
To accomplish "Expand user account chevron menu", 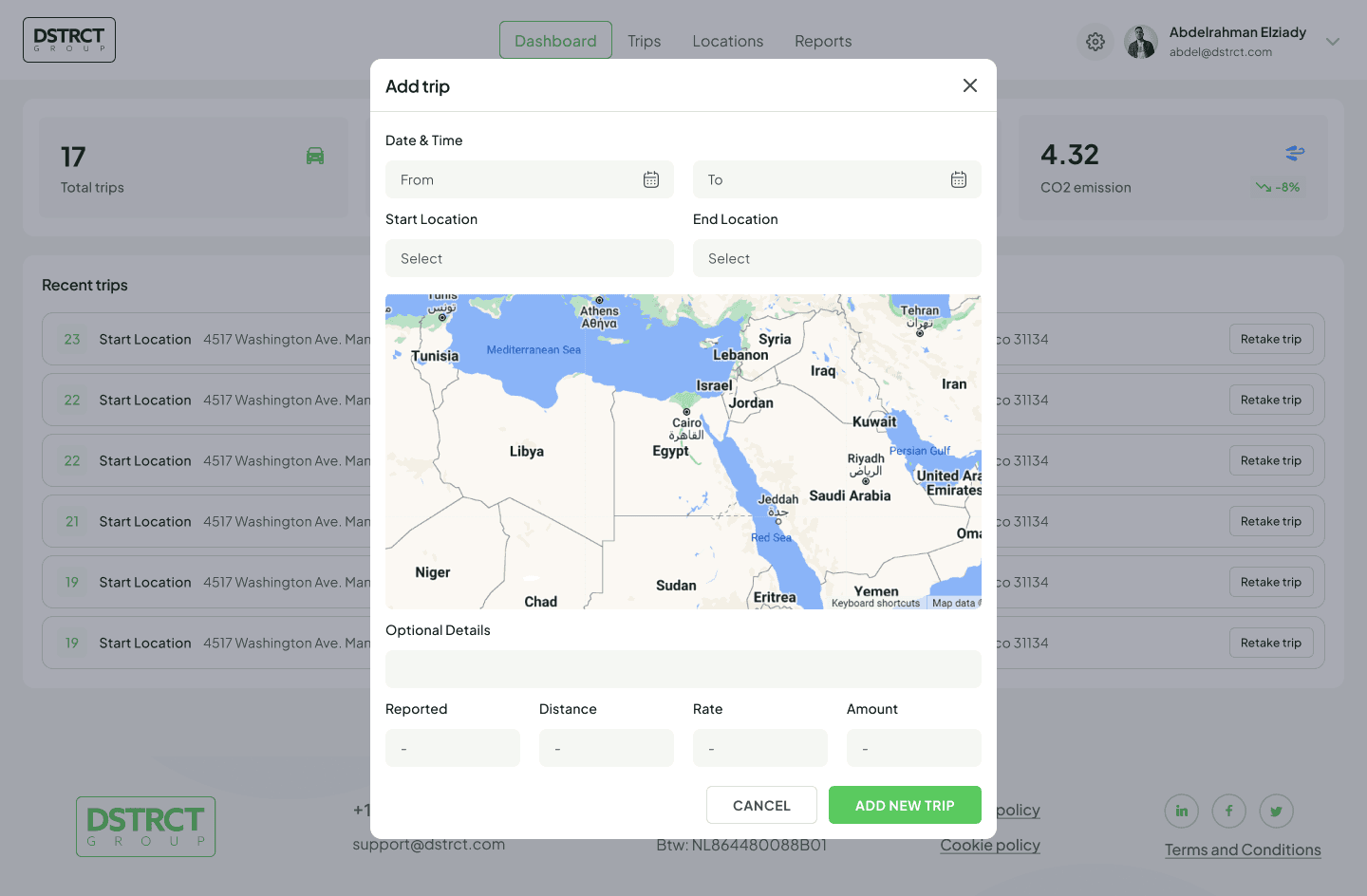I will (x=1333, y=42).
